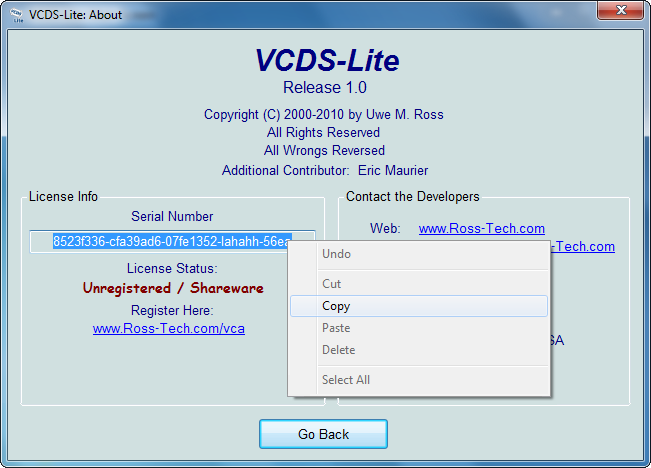Click inside the Serial Number field
The height and width of the screenshot is (468, 651).
coord(172,241)
